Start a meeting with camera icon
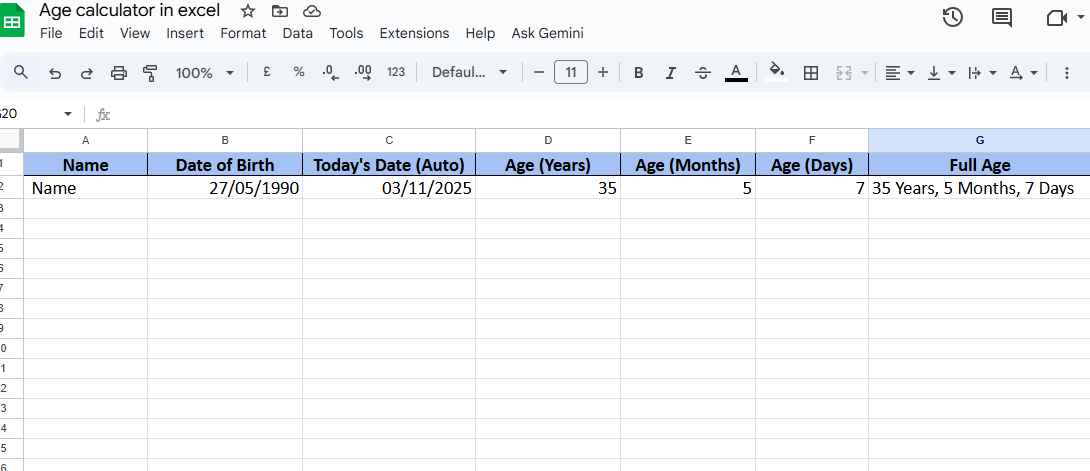Screen dimensions: 1090x471 1057,18
